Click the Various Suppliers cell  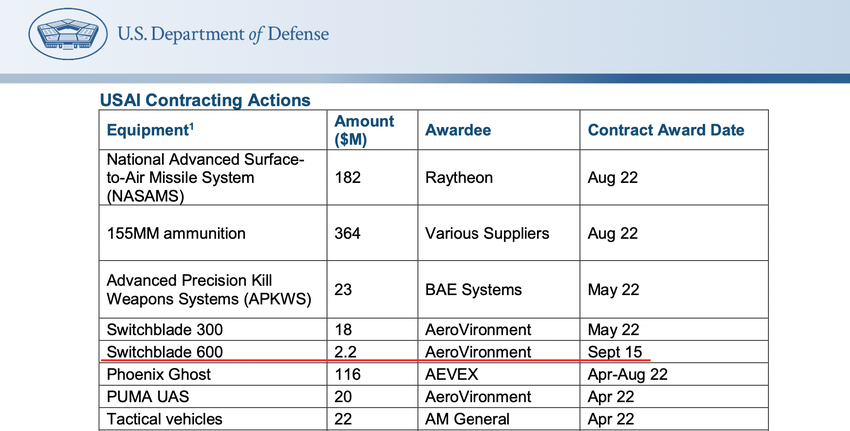487,233
